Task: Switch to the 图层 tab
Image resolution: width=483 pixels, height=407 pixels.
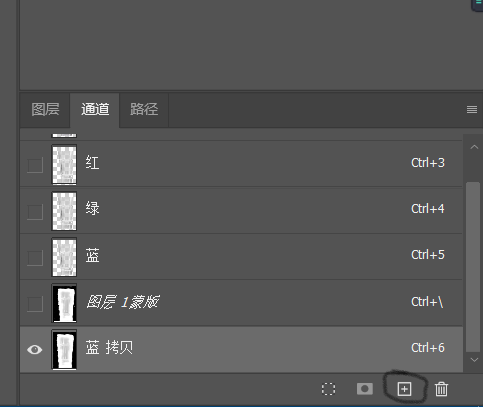Action: 45,109
